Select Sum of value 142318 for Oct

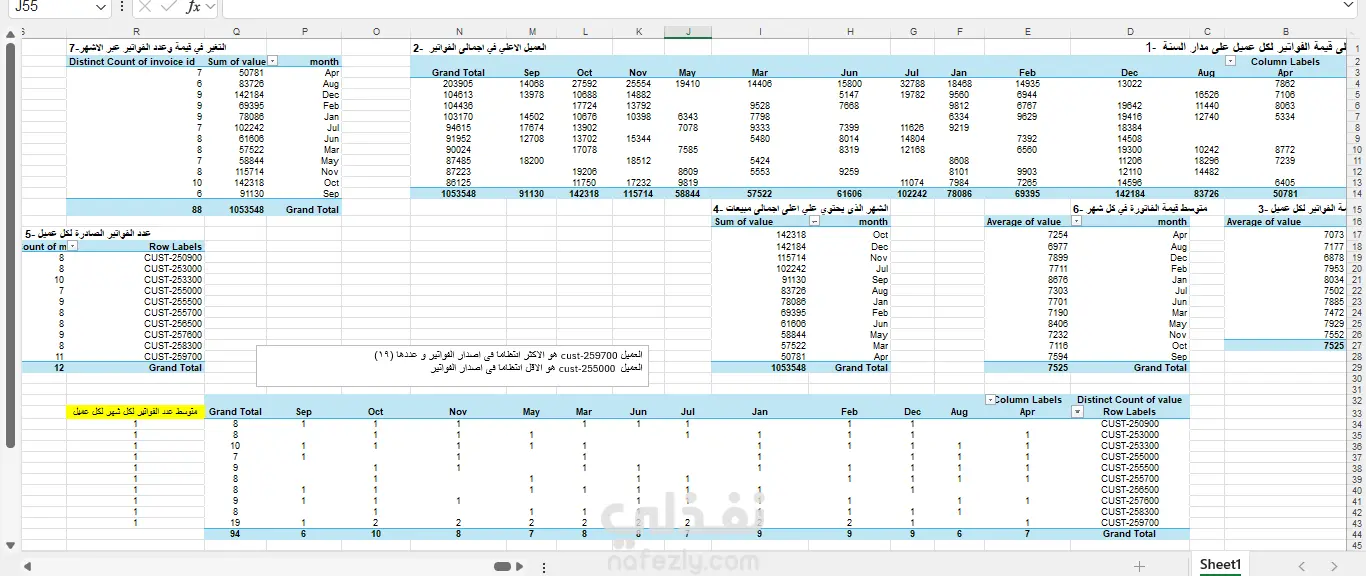(790, 234)
